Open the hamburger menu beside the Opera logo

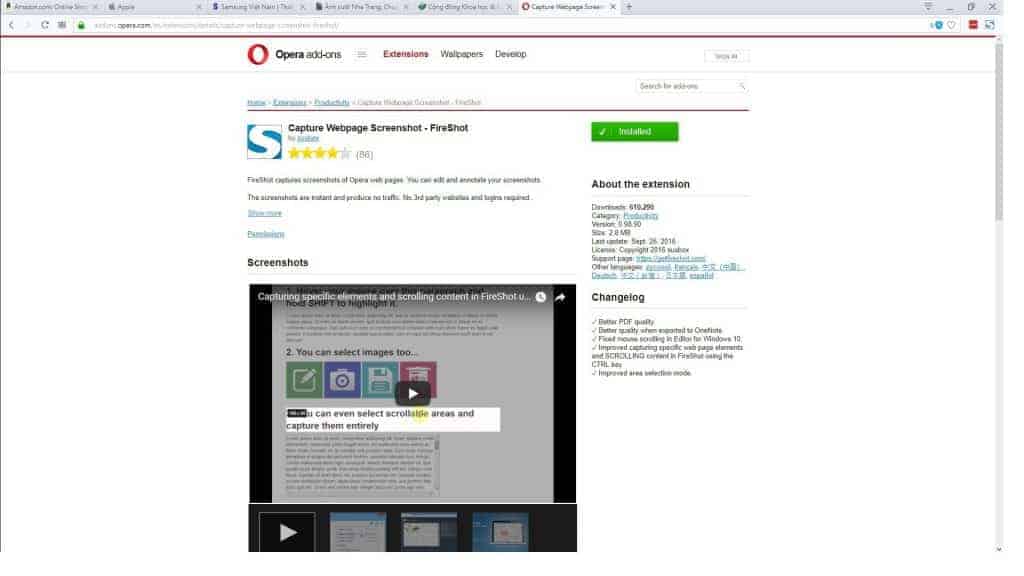coord(361,54)
